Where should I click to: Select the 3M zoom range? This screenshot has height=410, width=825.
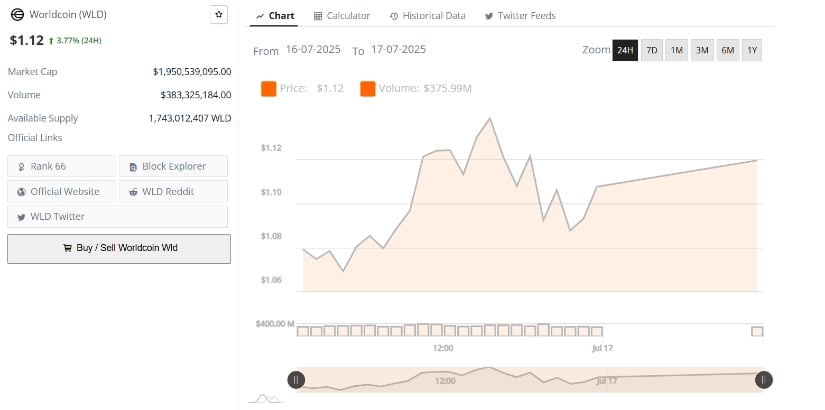[702, 51]
